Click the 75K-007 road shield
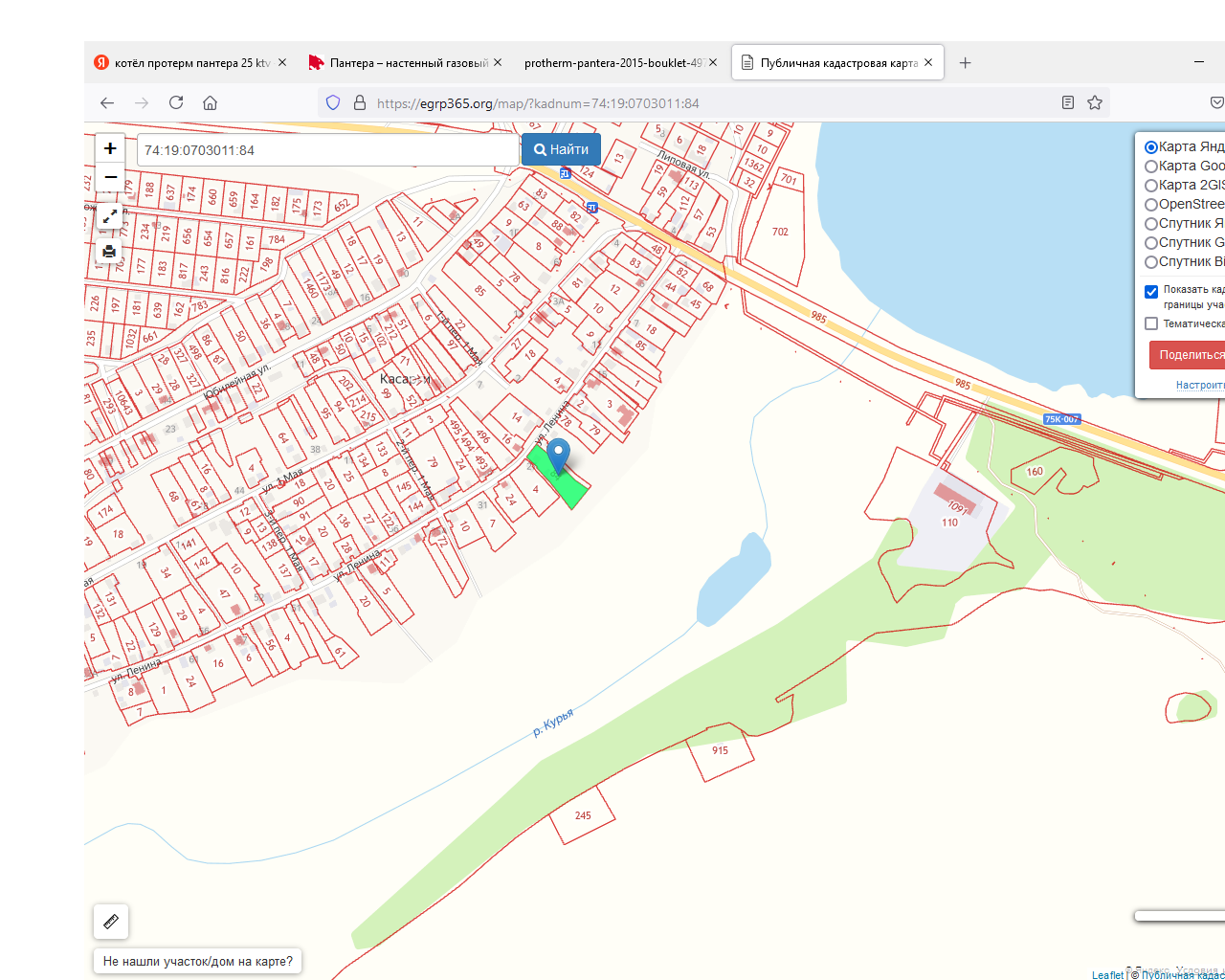 click(x=1061, y=419)
